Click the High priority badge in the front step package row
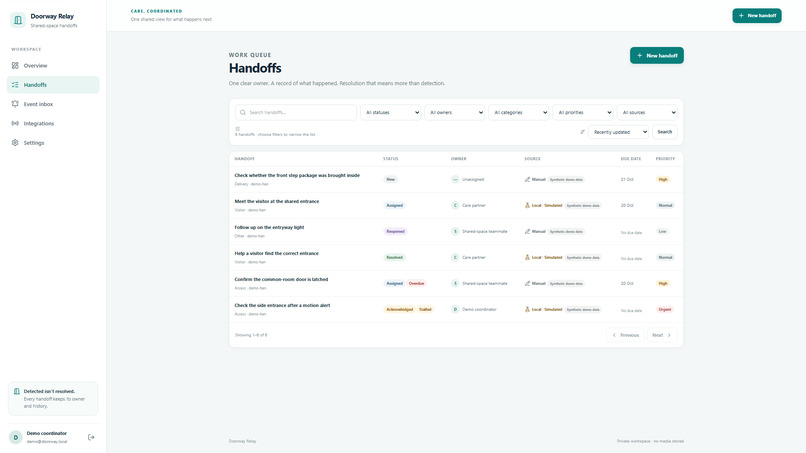This screenshot has height=453, width=806. click(x=663, y=179)
